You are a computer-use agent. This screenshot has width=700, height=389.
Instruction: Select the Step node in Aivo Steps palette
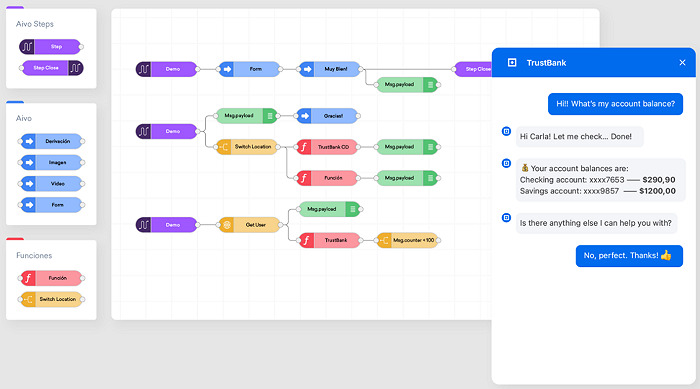(x=50, y=46)
